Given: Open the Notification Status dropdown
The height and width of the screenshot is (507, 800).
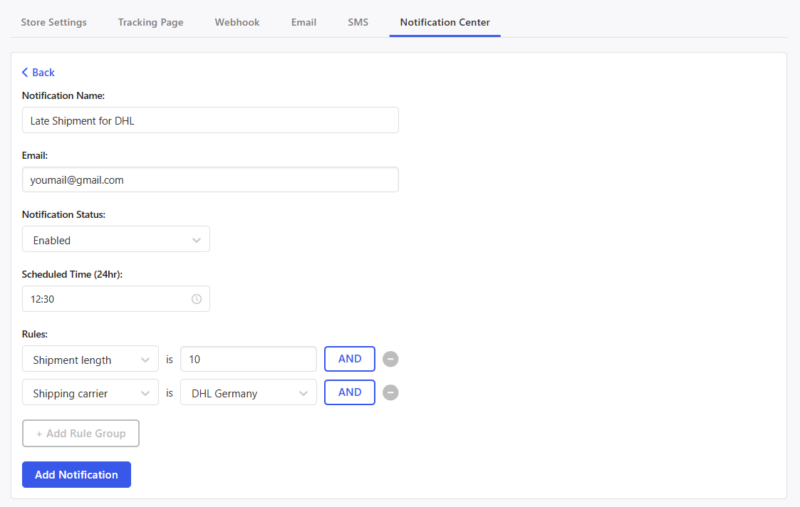Looking at the screenshot, I should pos(116,240).
